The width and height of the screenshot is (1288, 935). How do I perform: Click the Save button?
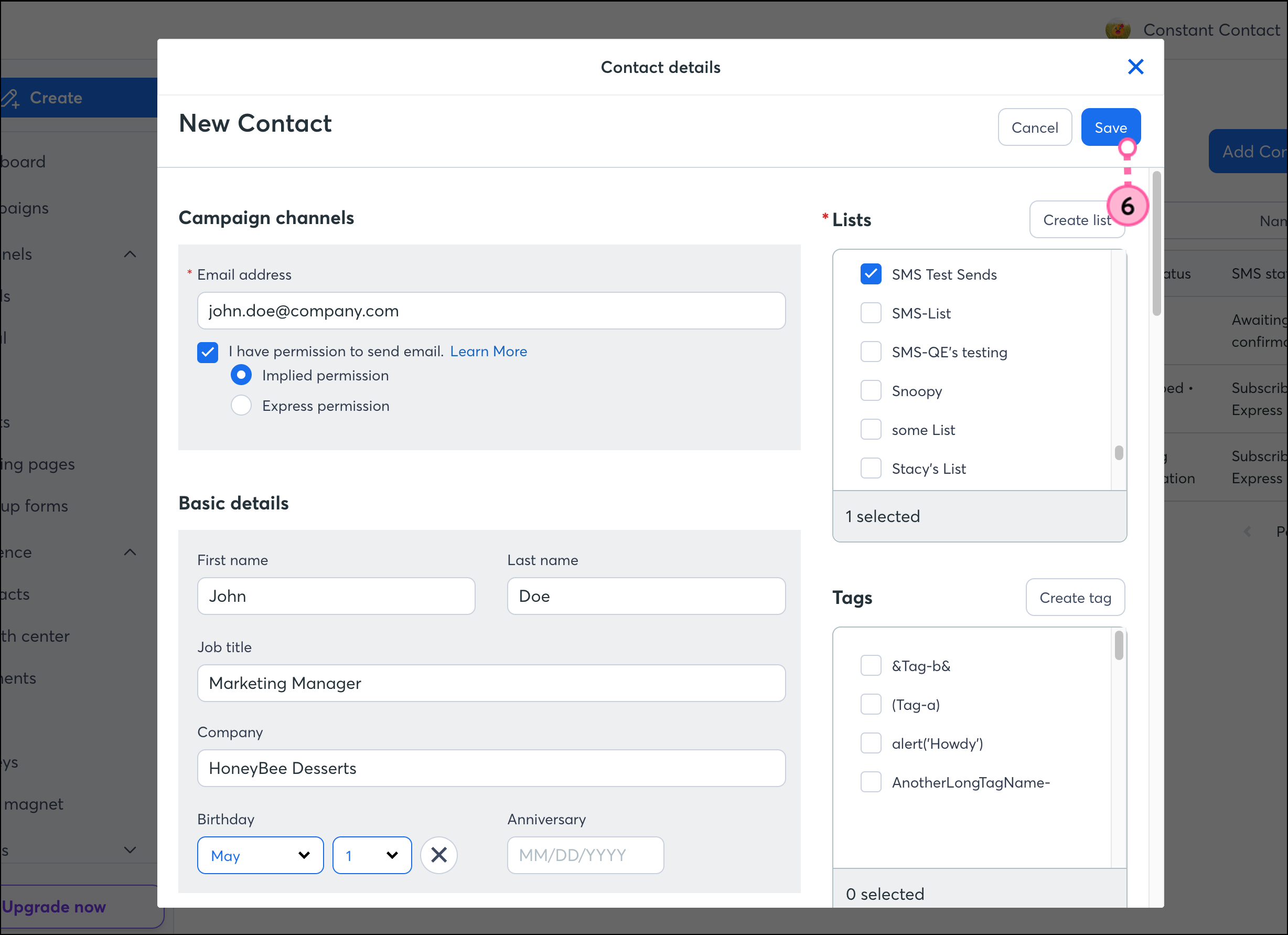1110,127
